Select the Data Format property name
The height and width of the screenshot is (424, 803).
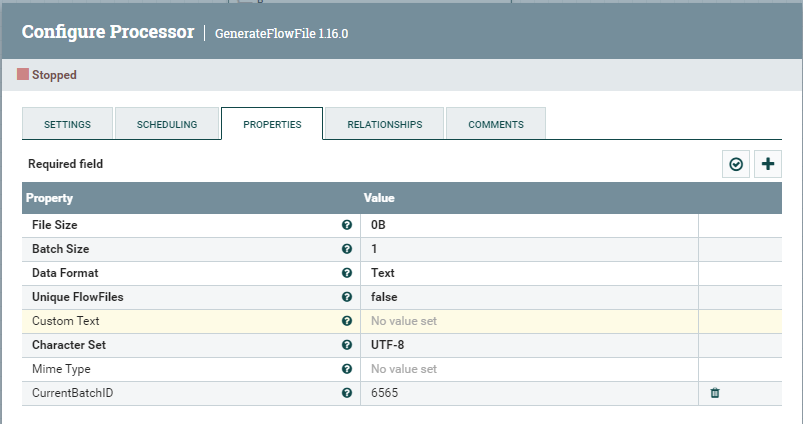[65, 273]
